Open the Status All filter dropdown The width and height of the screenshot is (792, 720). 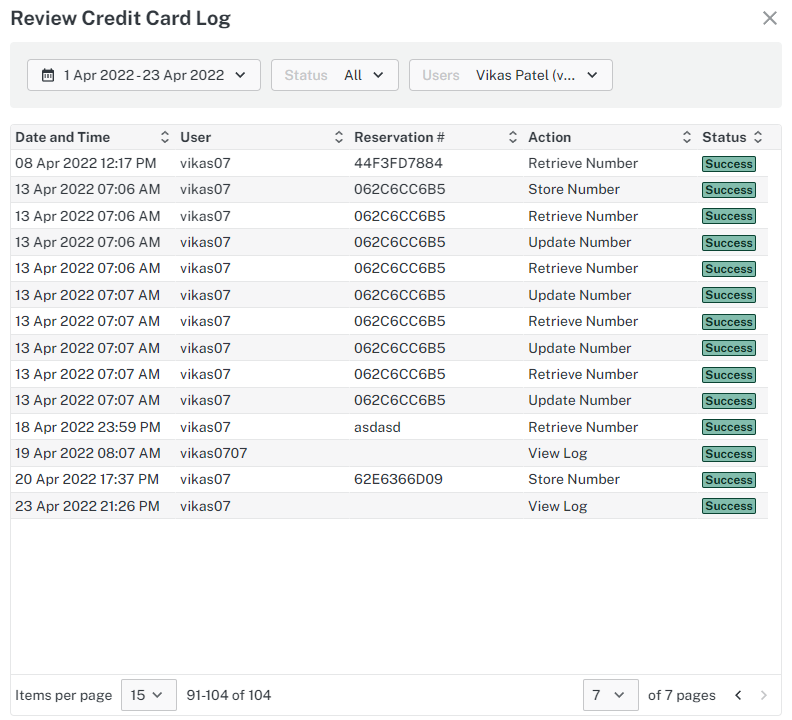(335, 75)
